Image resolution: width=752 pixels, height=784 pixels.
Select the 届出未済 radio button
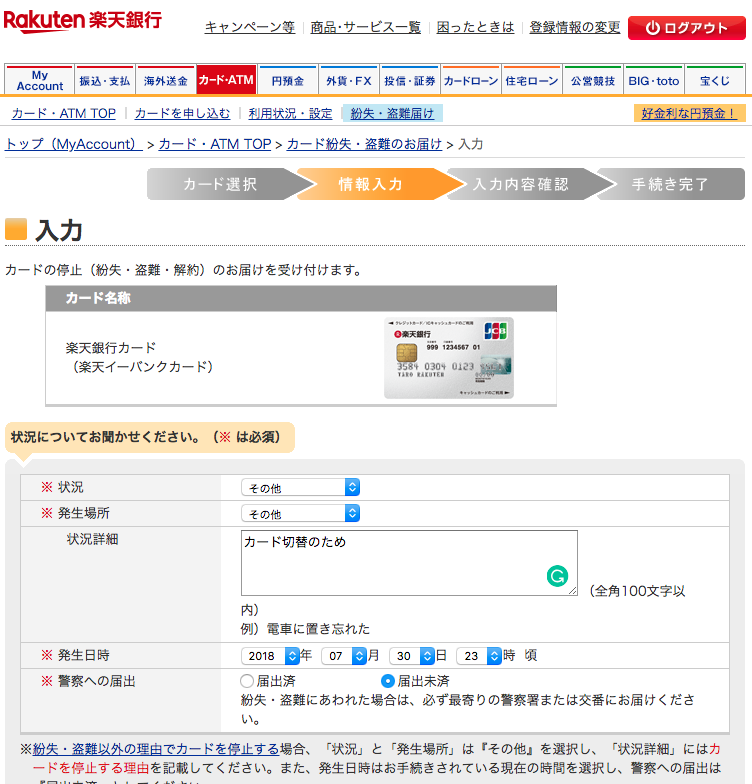coord(388,681)
